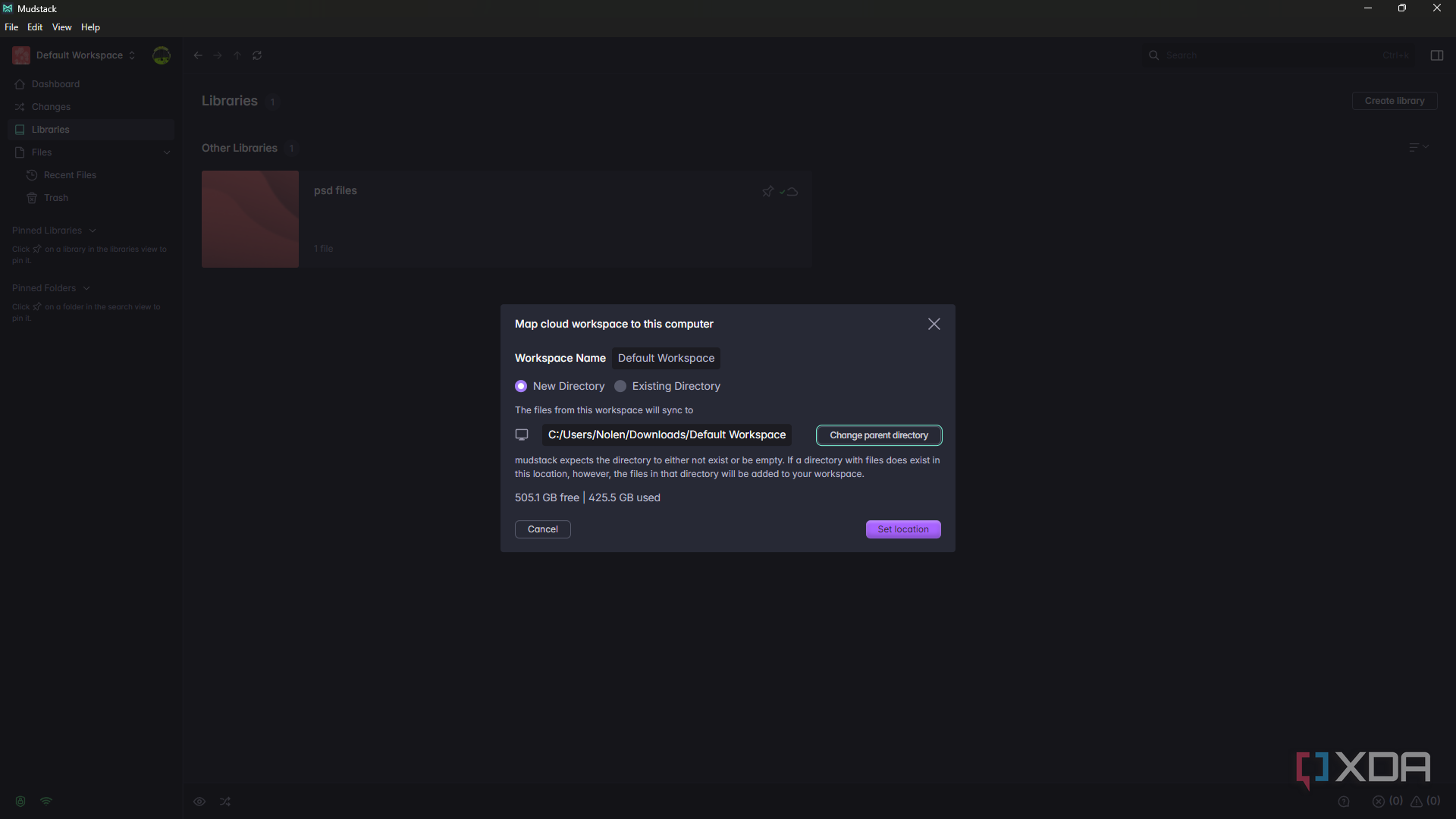Go back with the left arrow
This screenshot has width=1456, height=819.
point(198,55)
